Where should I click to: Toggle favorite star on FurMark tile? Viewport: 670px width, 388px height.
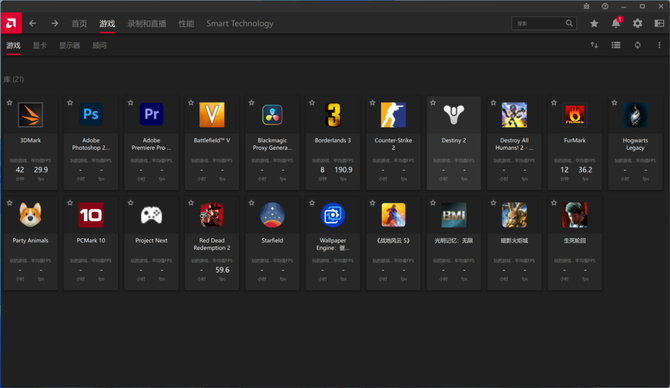point(554,103)
